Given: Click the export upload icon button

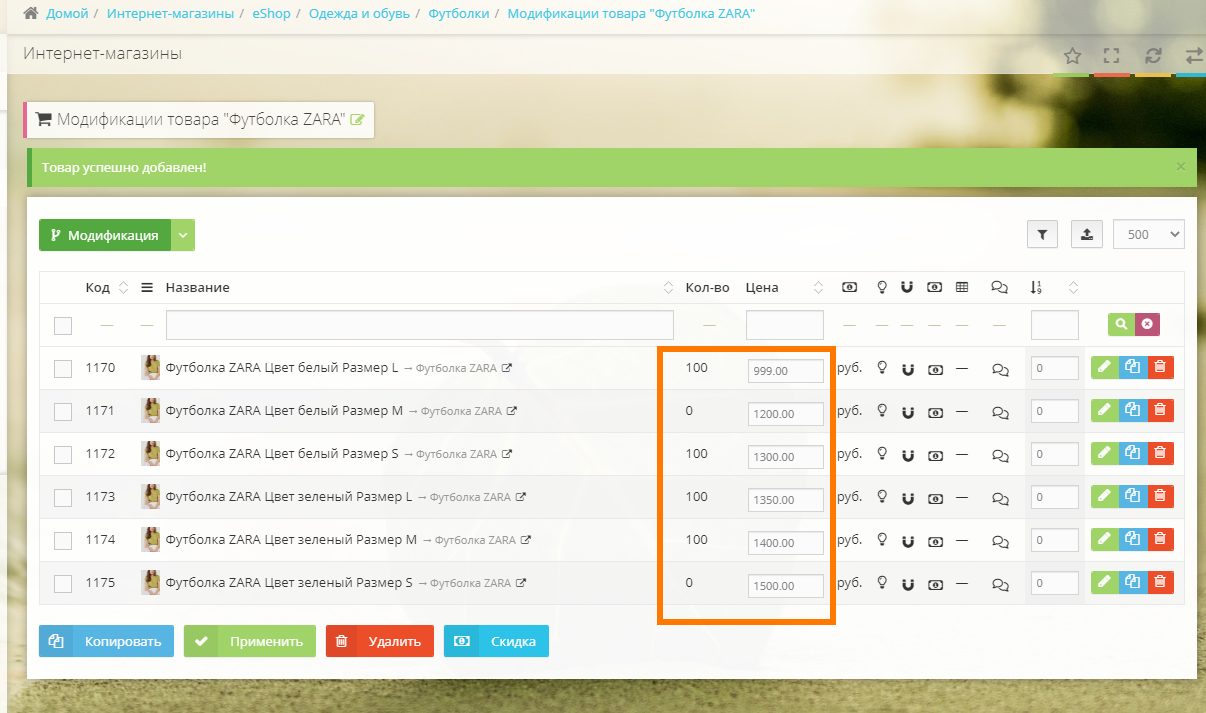Looking at the screenshot, I should [x=1086, y=234].
